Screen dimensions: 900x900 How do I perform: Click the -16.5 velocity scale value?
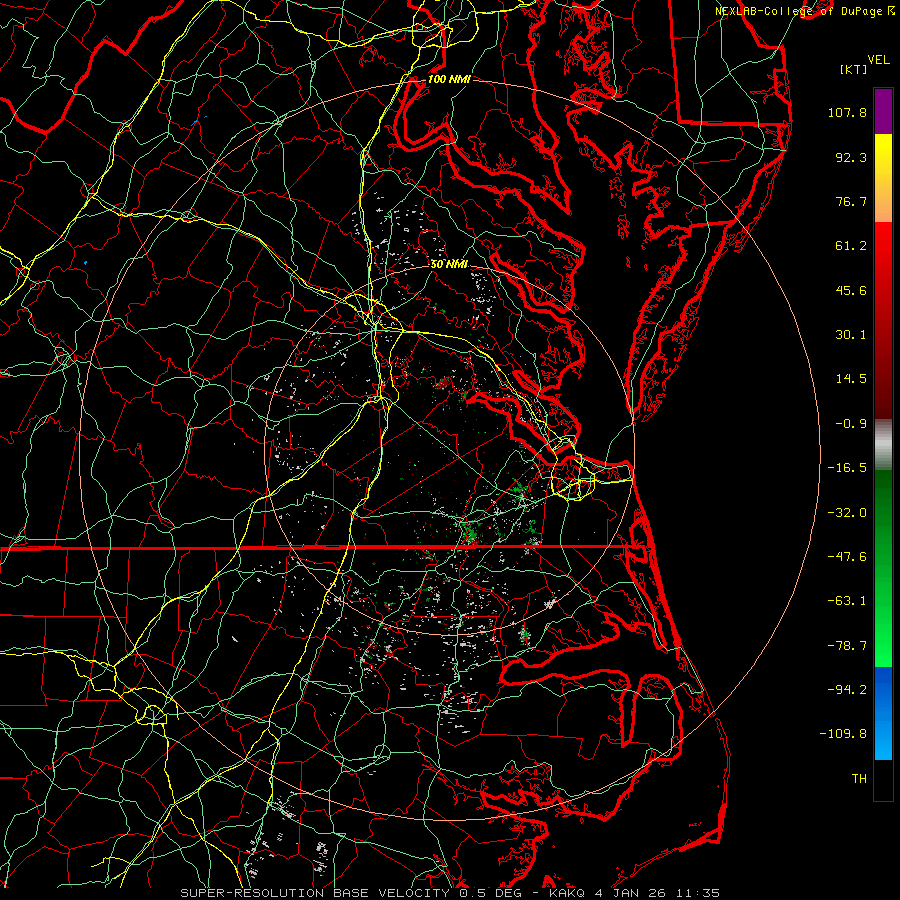tap(847, 468)
